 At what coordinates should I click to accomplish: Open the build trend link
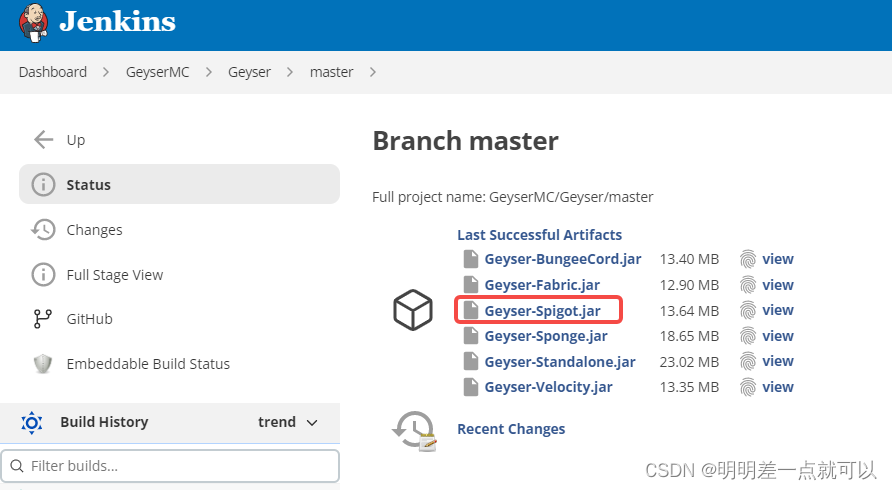(276, 422)
